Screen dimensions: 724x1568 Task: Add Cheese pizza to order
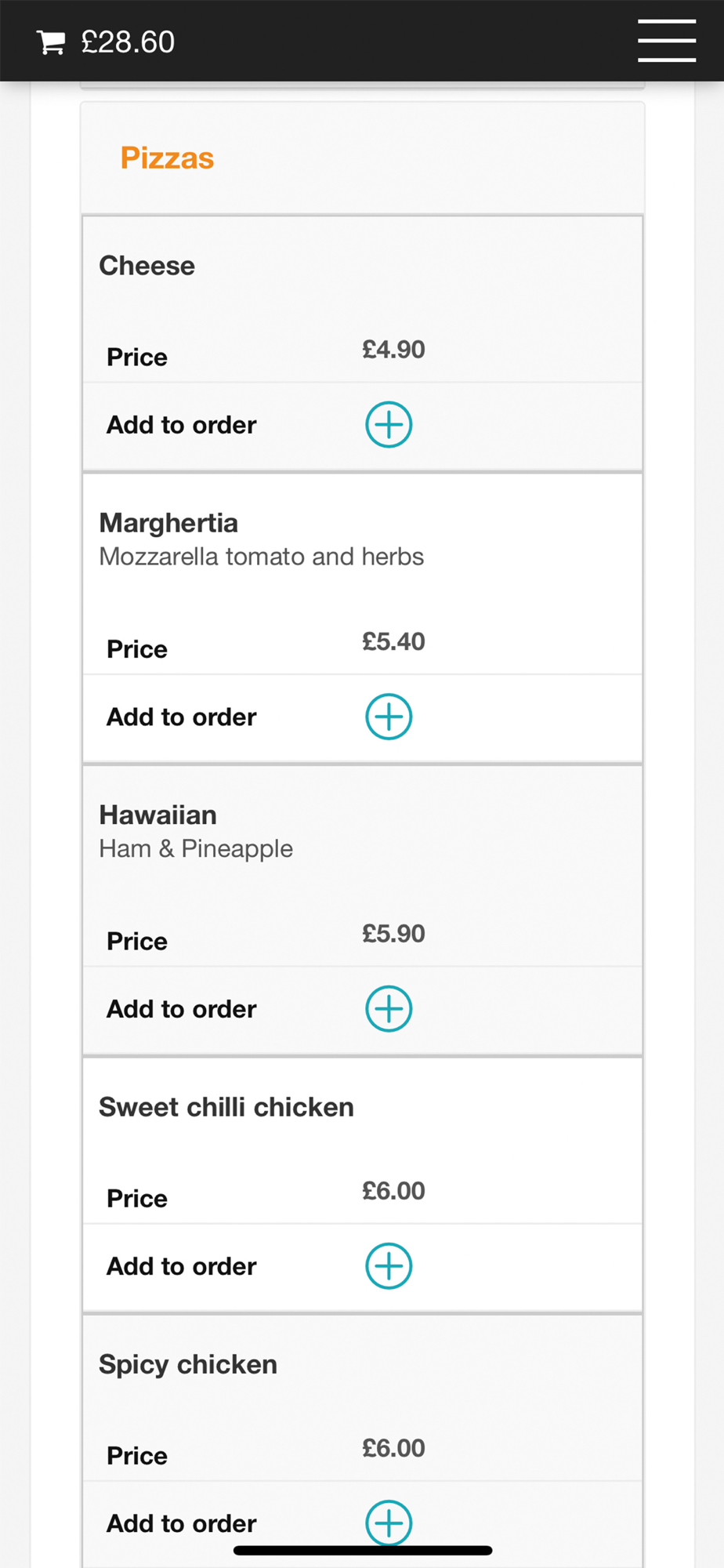[389, 425]
